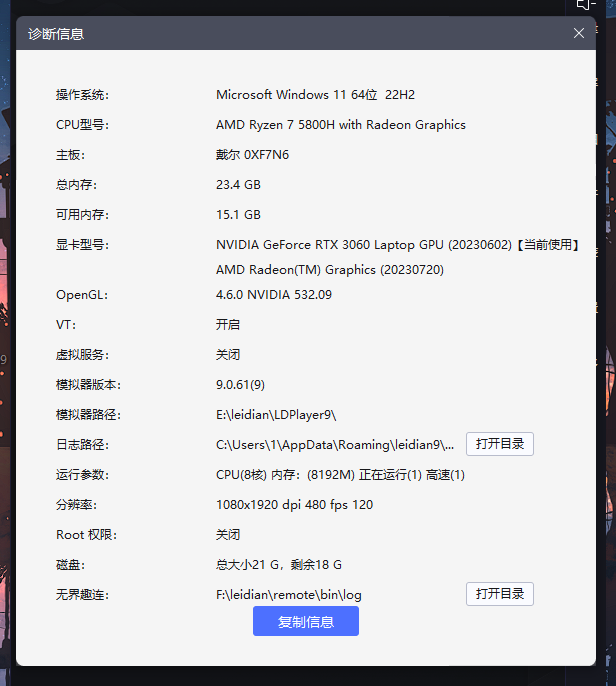Click the 15.1 GB available memory value
This screenshot has height=686, width=616.
(238, 215)
